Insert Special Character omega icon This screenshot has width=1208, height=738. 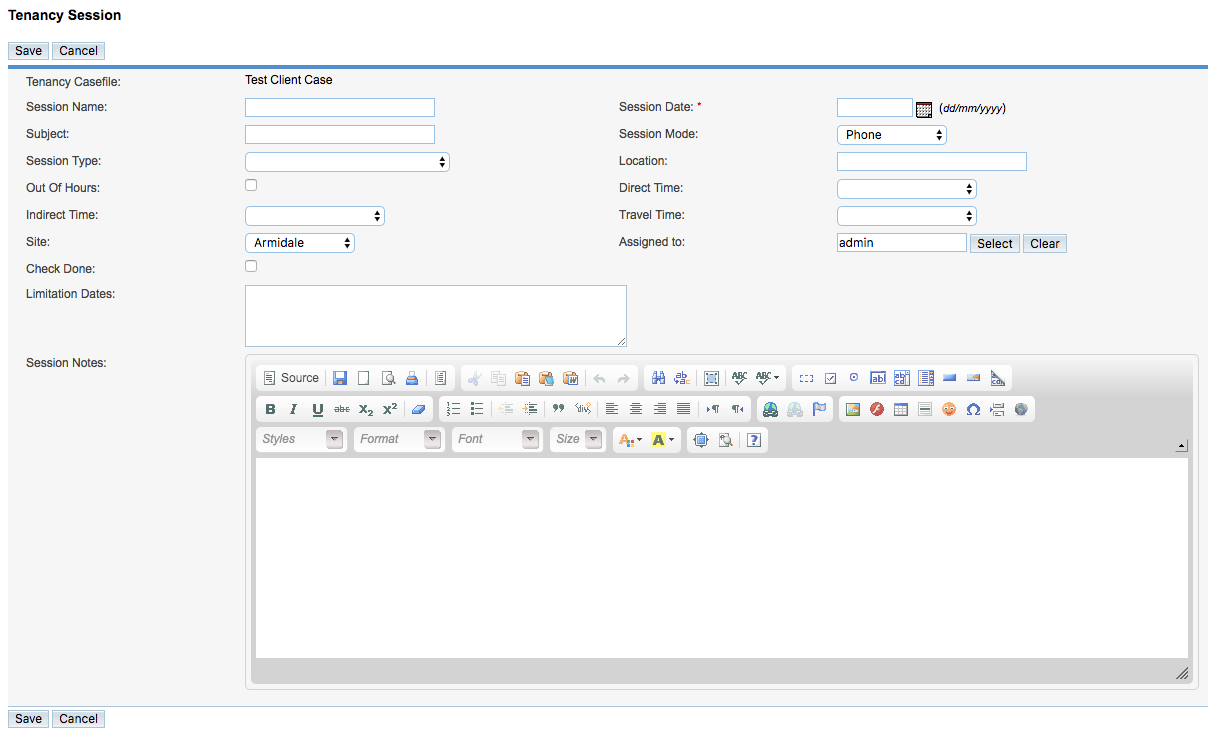tap(973, 409)
